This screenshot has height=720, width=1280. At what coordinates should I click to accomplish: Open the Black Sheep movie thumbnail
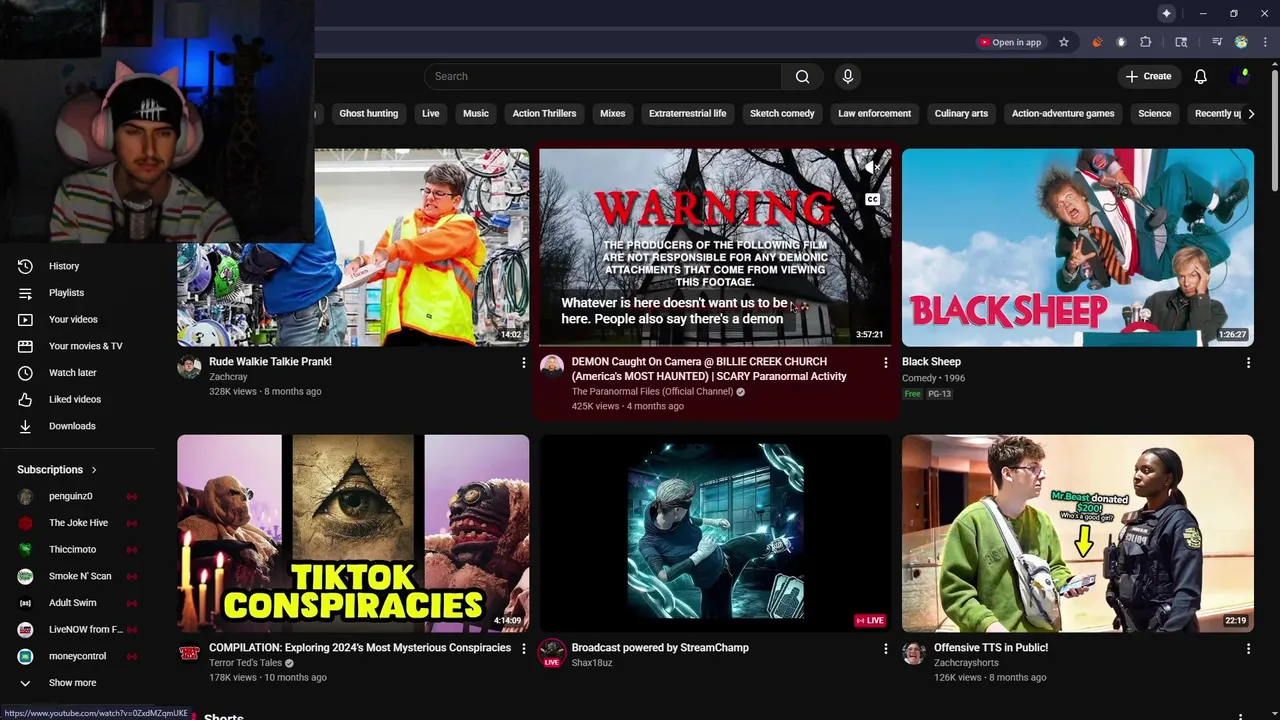click(x=1077, y=247)
